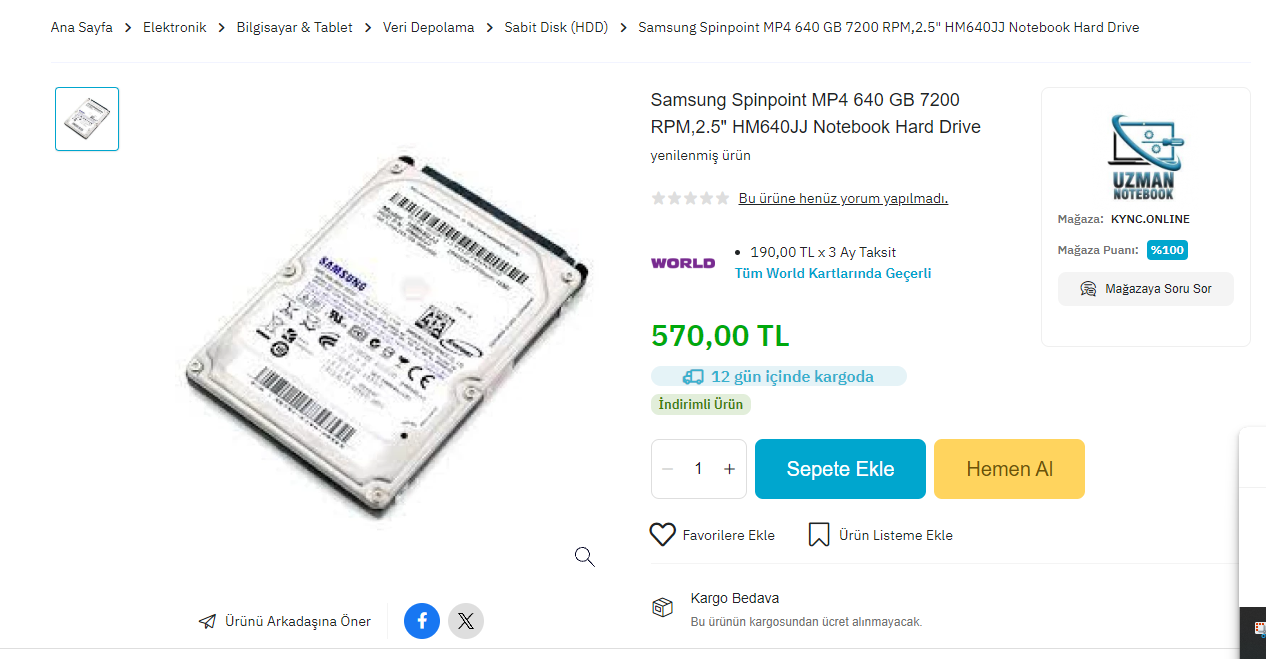This screenshot has width=1266, height=659.
Task: Click the heart icon for favorites
Action: [x=663, y=535]
